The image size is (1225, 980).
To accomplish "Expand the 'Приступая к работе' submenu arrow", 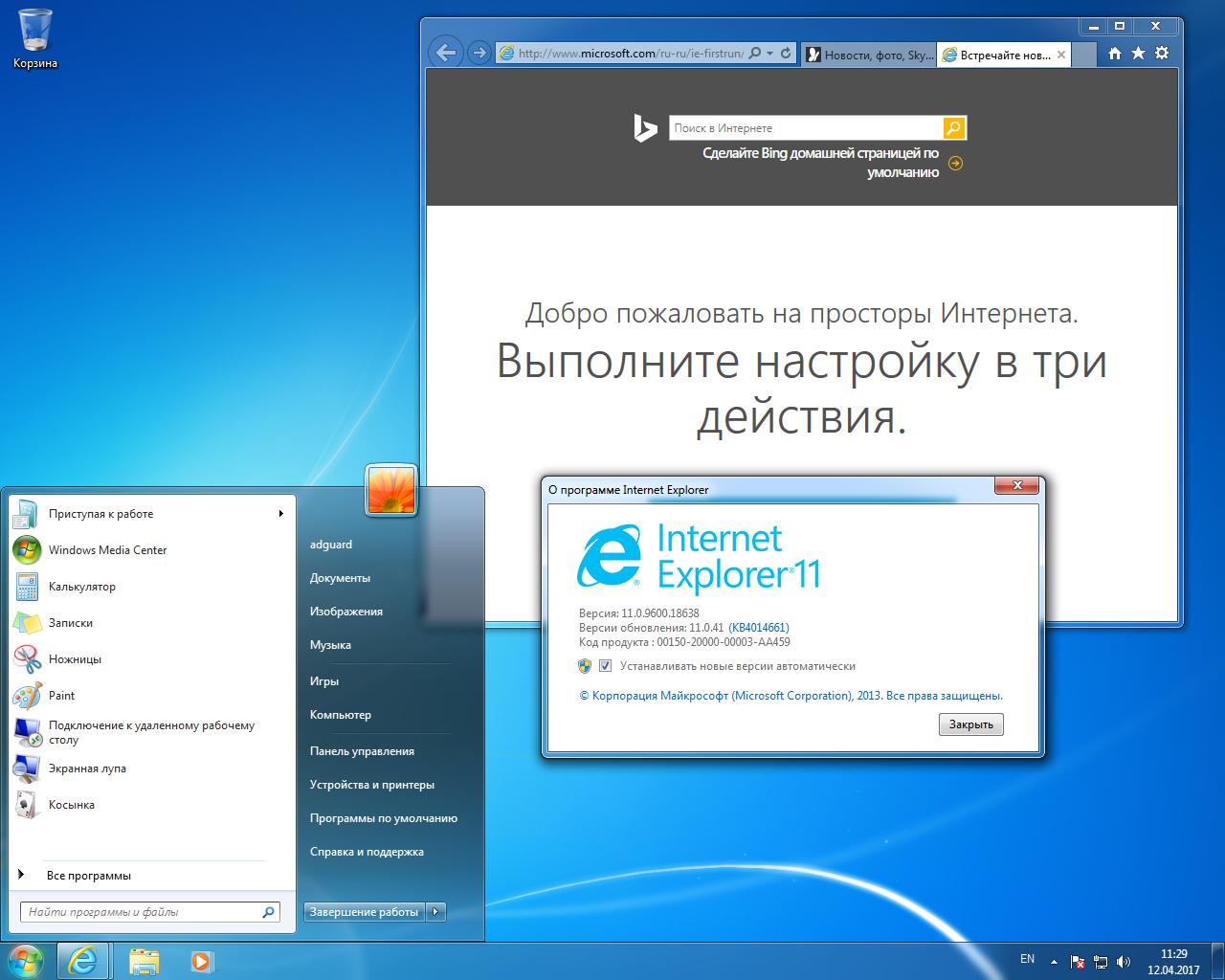I will (x=281, y=514).
